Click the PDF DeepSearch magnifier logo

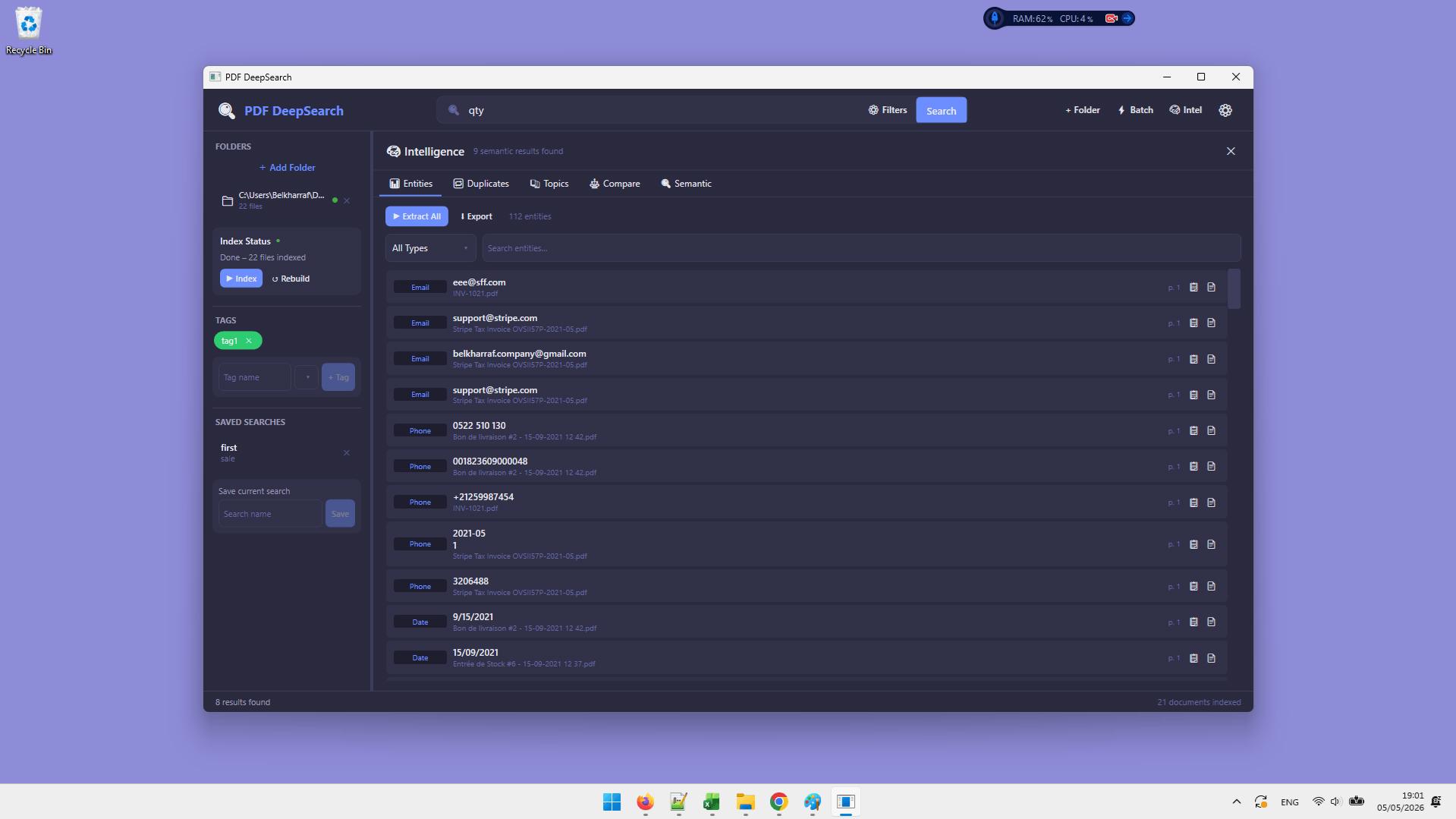pyautogui.click(x=226, y=111)
